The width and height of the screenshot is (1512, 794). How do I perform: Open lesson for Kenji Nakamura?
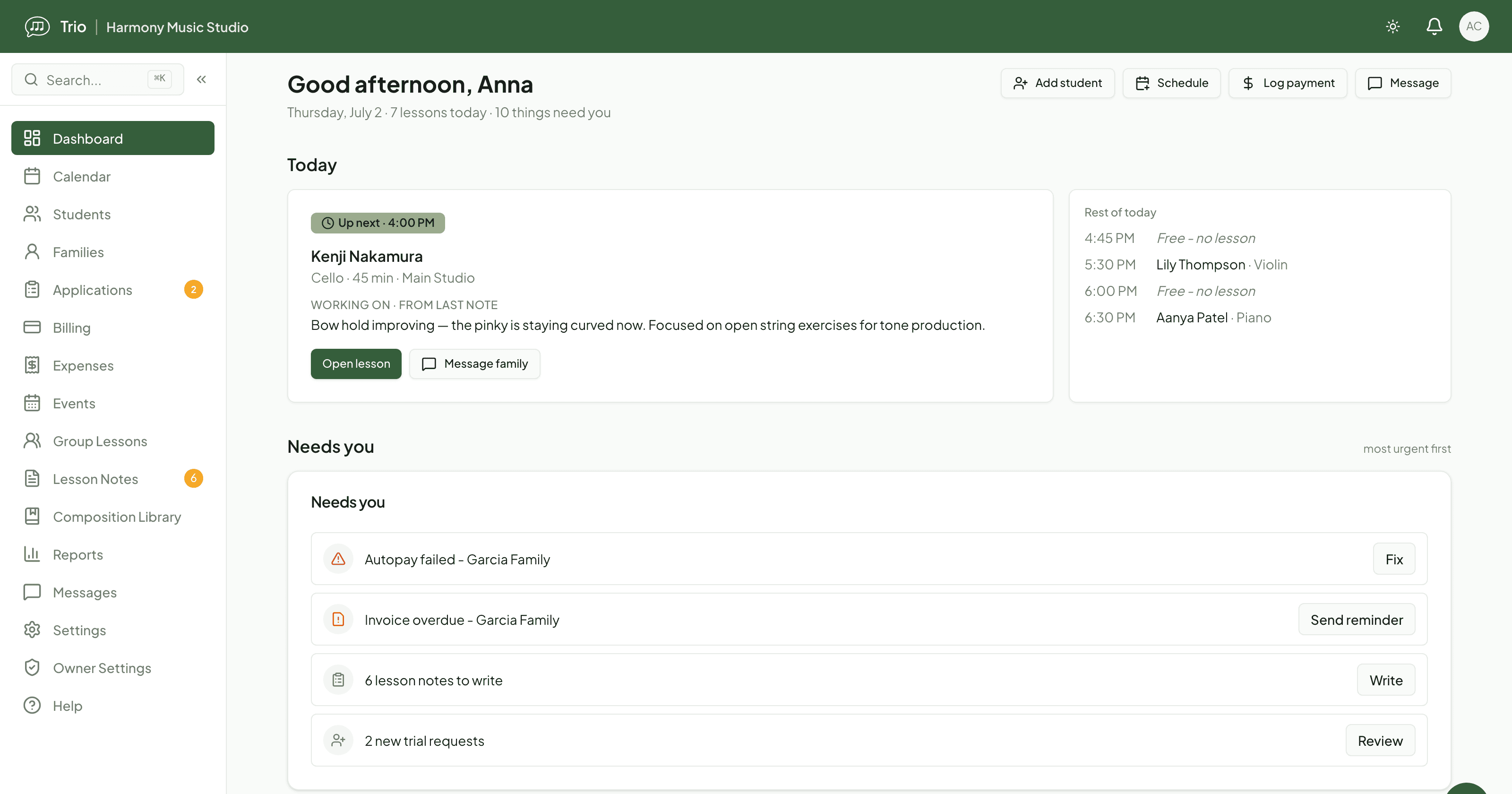tap(356, 363)
